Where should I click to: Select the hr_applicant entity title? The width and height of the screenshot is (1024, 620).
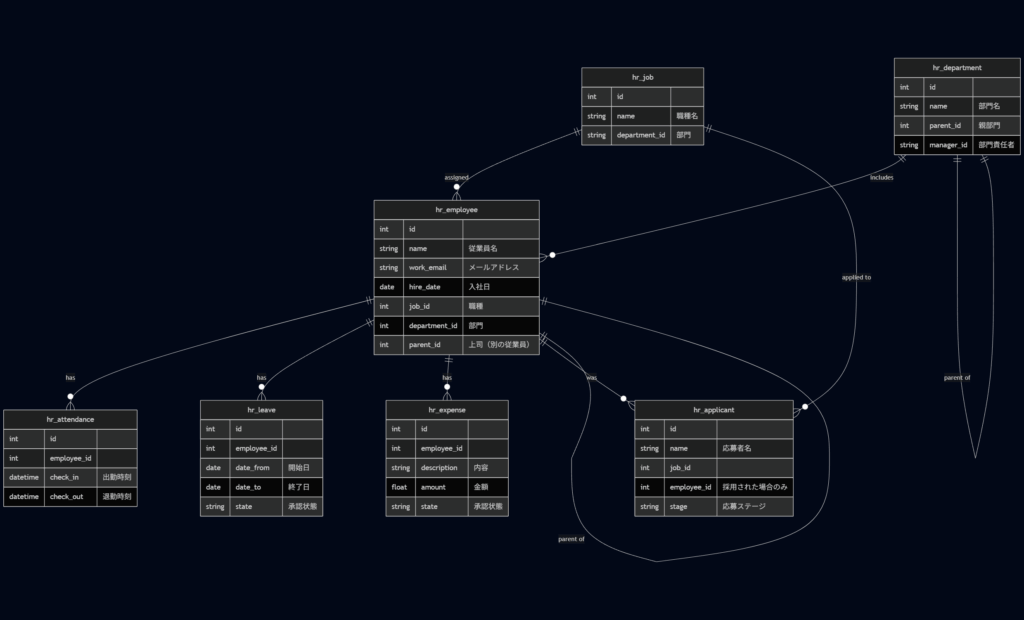(714, 410)
